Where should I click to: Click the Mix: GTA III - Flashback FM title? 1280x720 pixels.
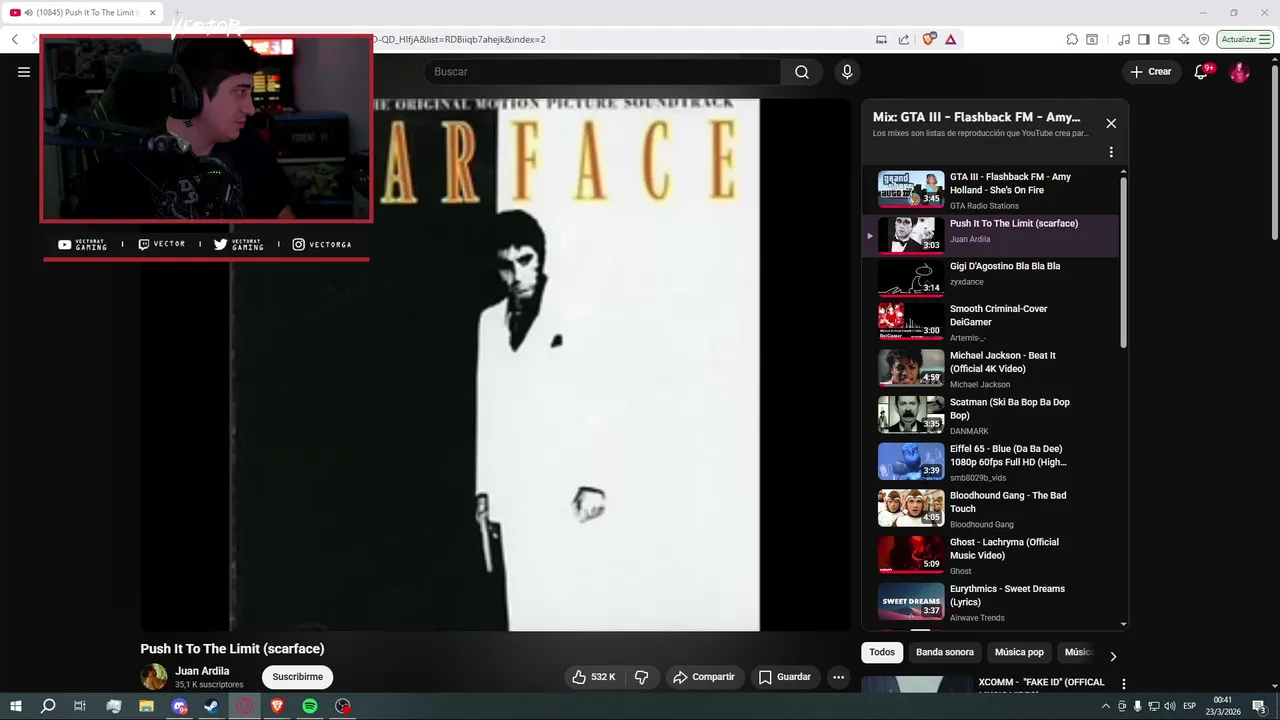click(x=976, y=117)
